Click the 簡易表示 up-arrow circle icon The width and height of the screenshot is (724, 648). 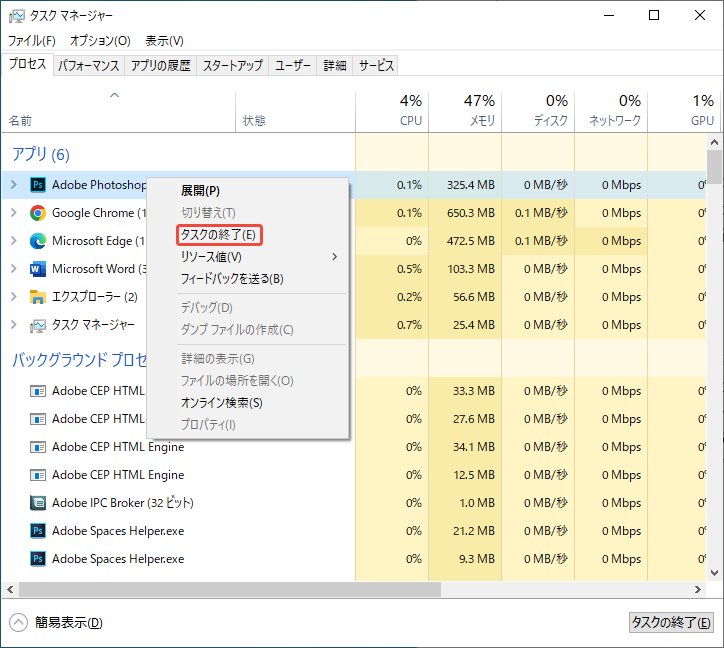click(x=18, y=622)
